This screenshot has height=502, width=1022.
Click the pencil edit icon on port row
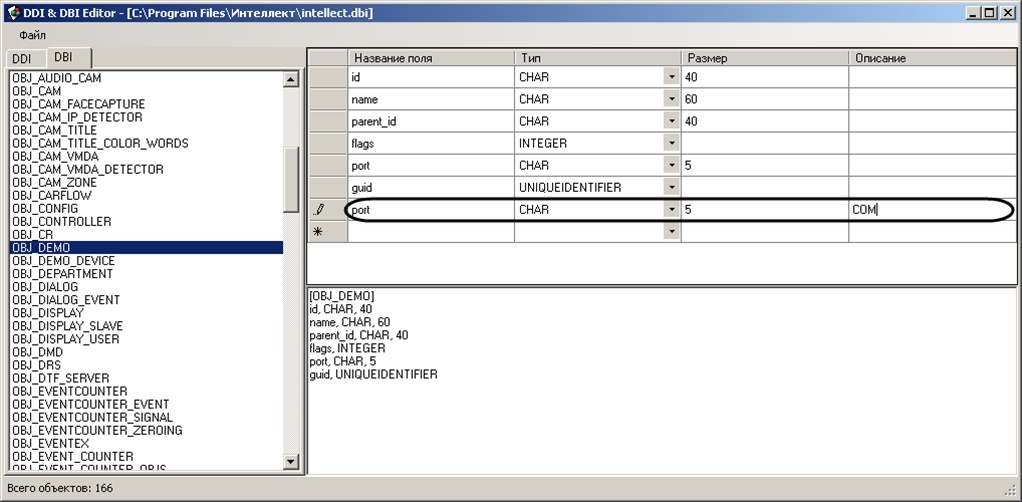tap(319, 210)
